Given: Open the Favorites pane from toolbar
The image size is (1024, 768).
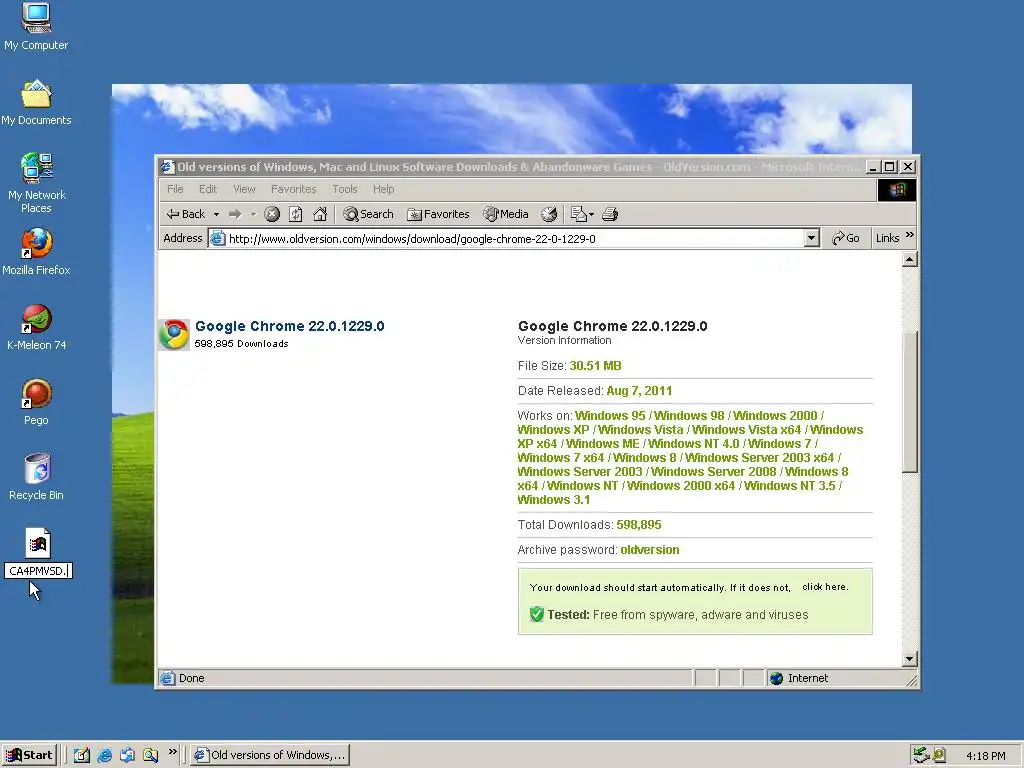Looking at the screenshot, I should tap(438, 214).
